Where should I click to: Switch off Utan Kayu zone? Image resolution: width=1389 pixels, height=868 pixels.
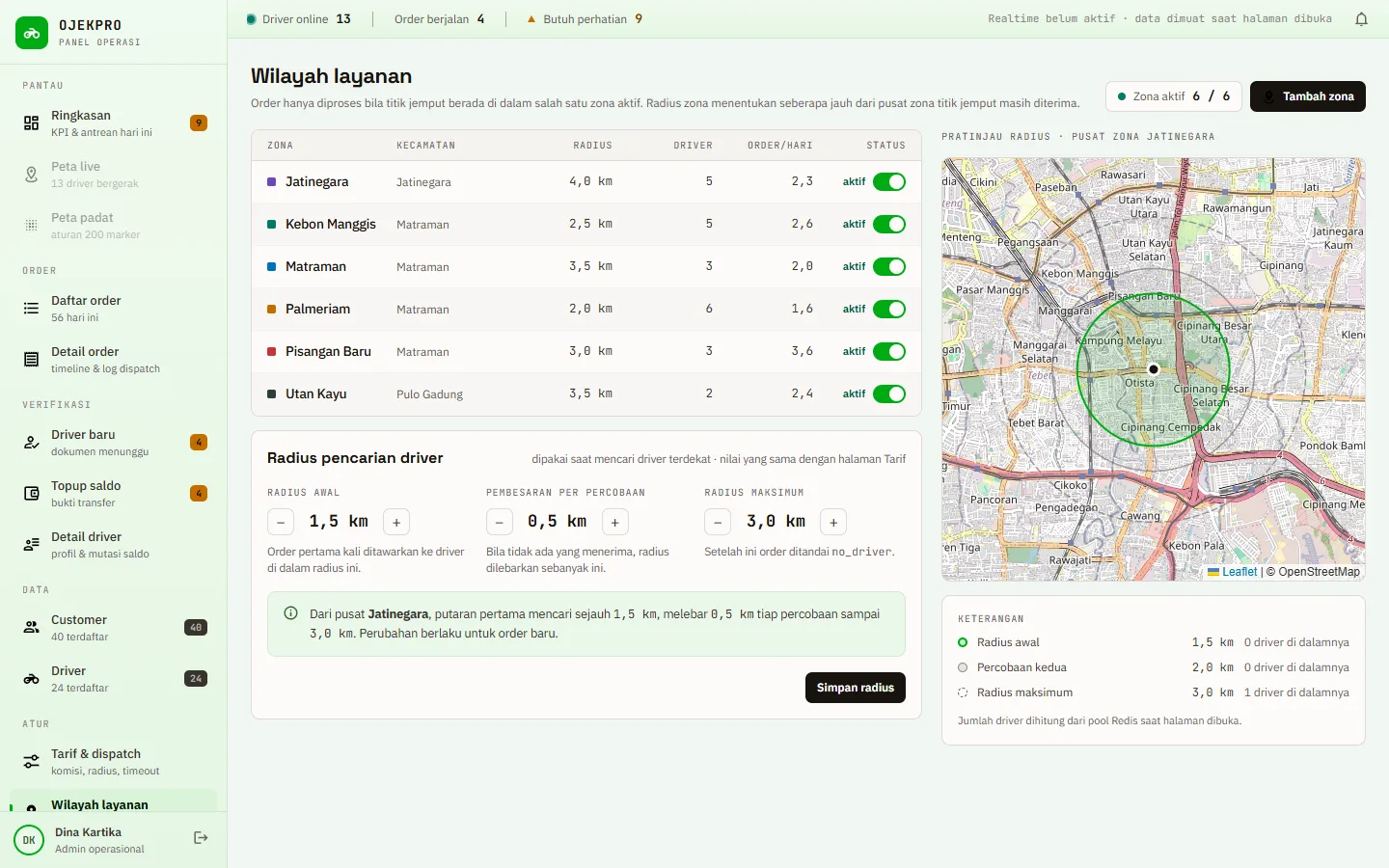click(x=889, y=394)
